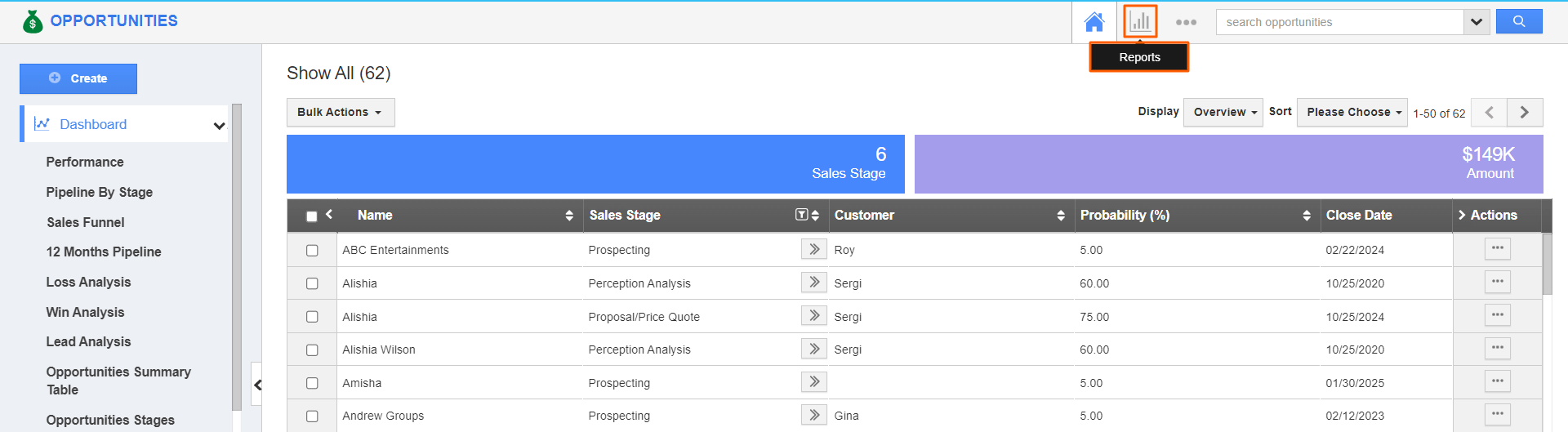Viewport: 1568px width, 432px height.
Task: Advance stage arrow for Alishia Wilson
Action: (814, 349)
